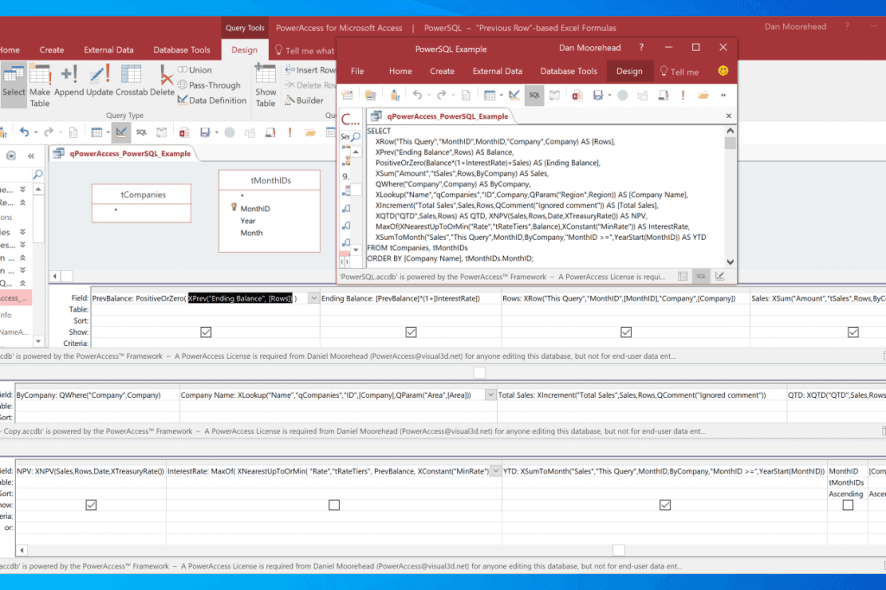Screen dimensions: 886x590
Task: Click the Builder button
Action: tap(304, 100)
